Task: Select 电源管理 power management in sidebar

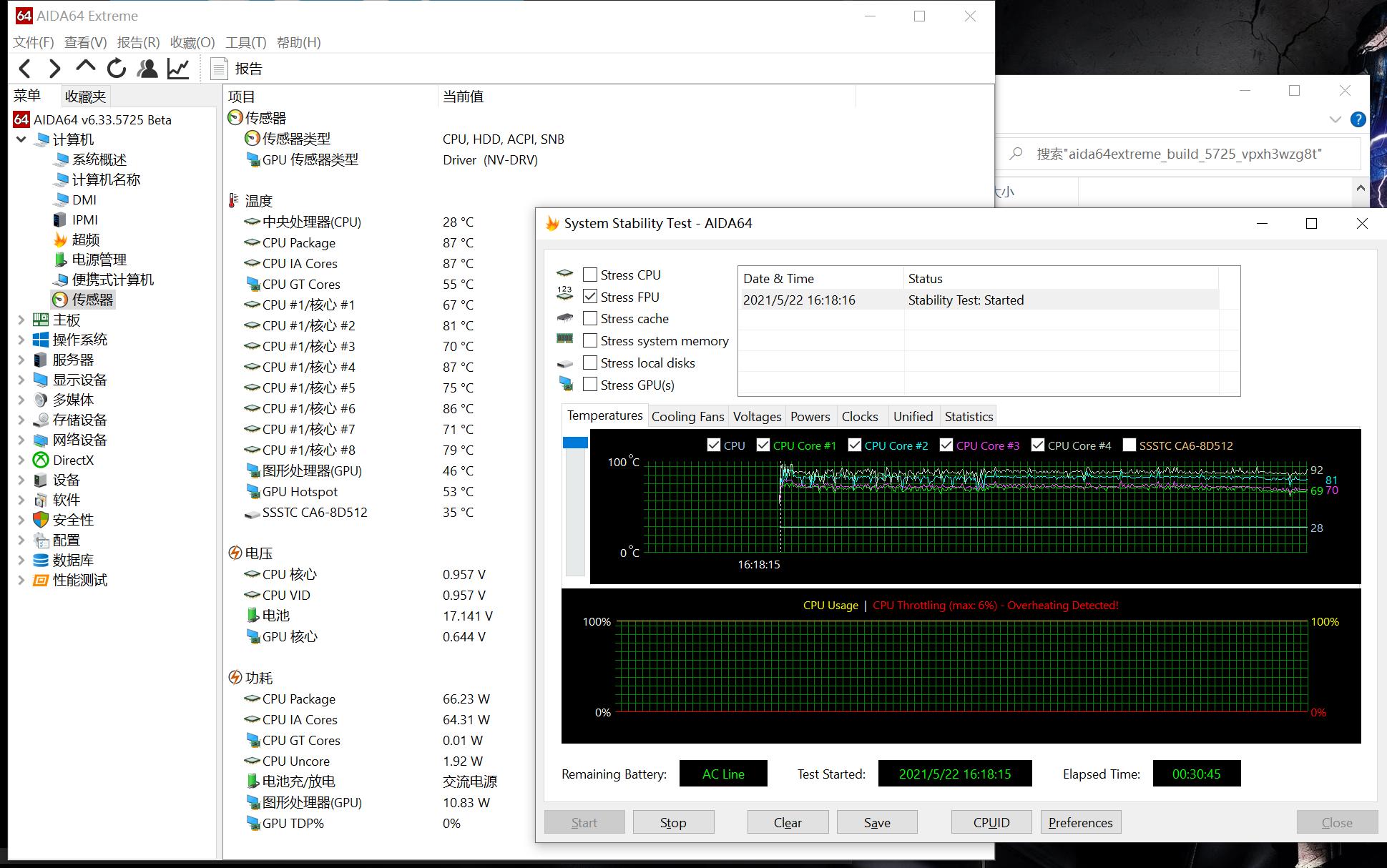Action: pyautogui.click(x=99, y=260)
